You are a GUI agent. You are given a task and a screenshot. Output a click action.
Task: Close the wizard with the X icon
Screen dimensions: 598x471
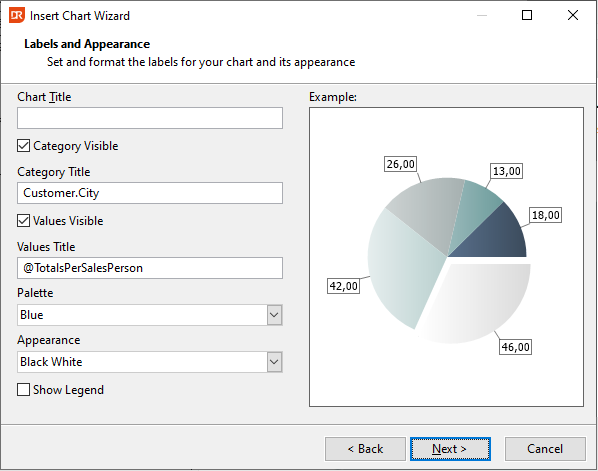pyautogui.click(x=573, y=15)
